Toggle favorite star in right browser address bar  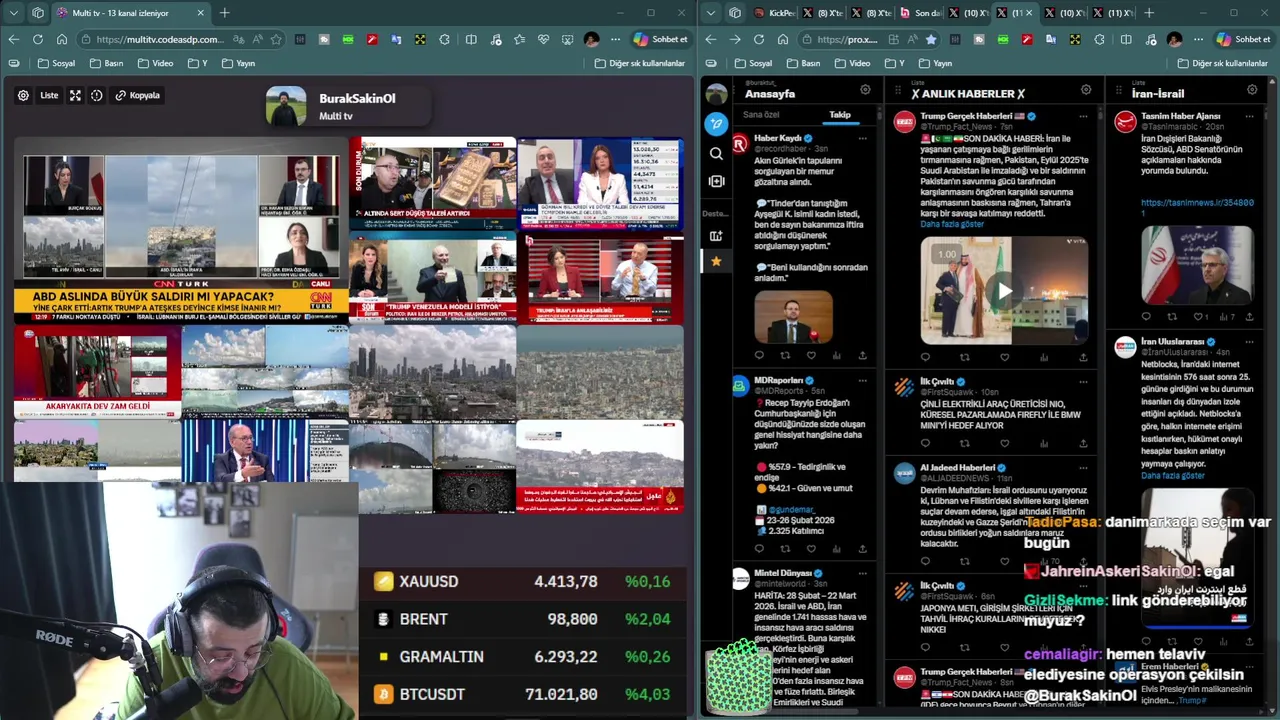[x=931, y=39]
